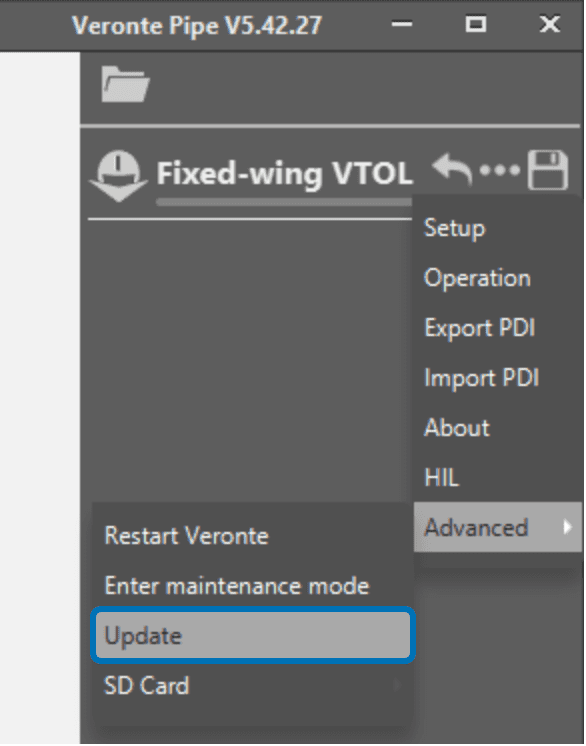This screenshot has width=586, height=746.
Task: Click the highlighted Update option
Action: [253, 635]
